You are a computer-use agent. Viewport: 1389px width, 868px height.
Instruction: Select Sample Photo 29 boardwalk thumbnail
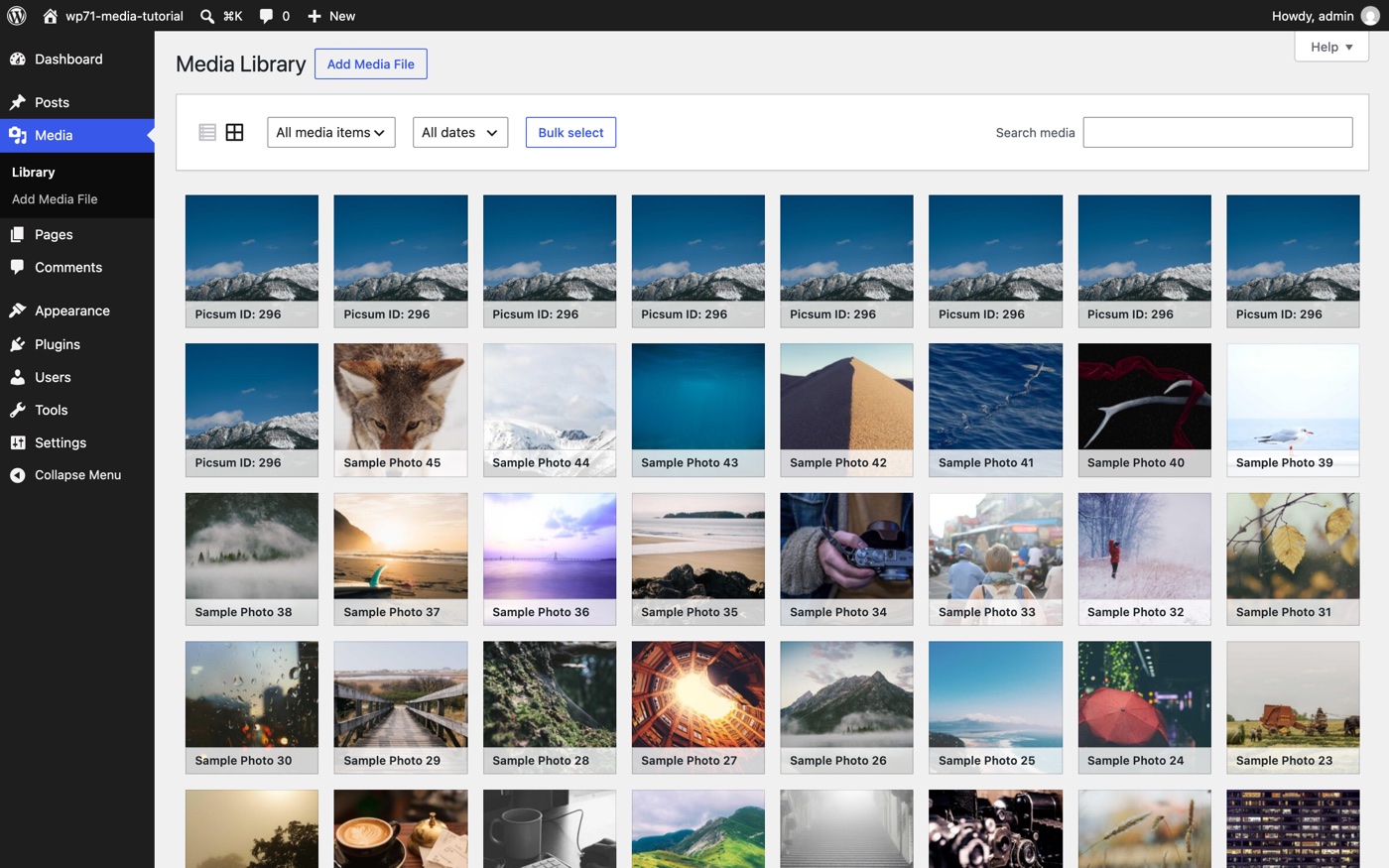click(401, 707)
